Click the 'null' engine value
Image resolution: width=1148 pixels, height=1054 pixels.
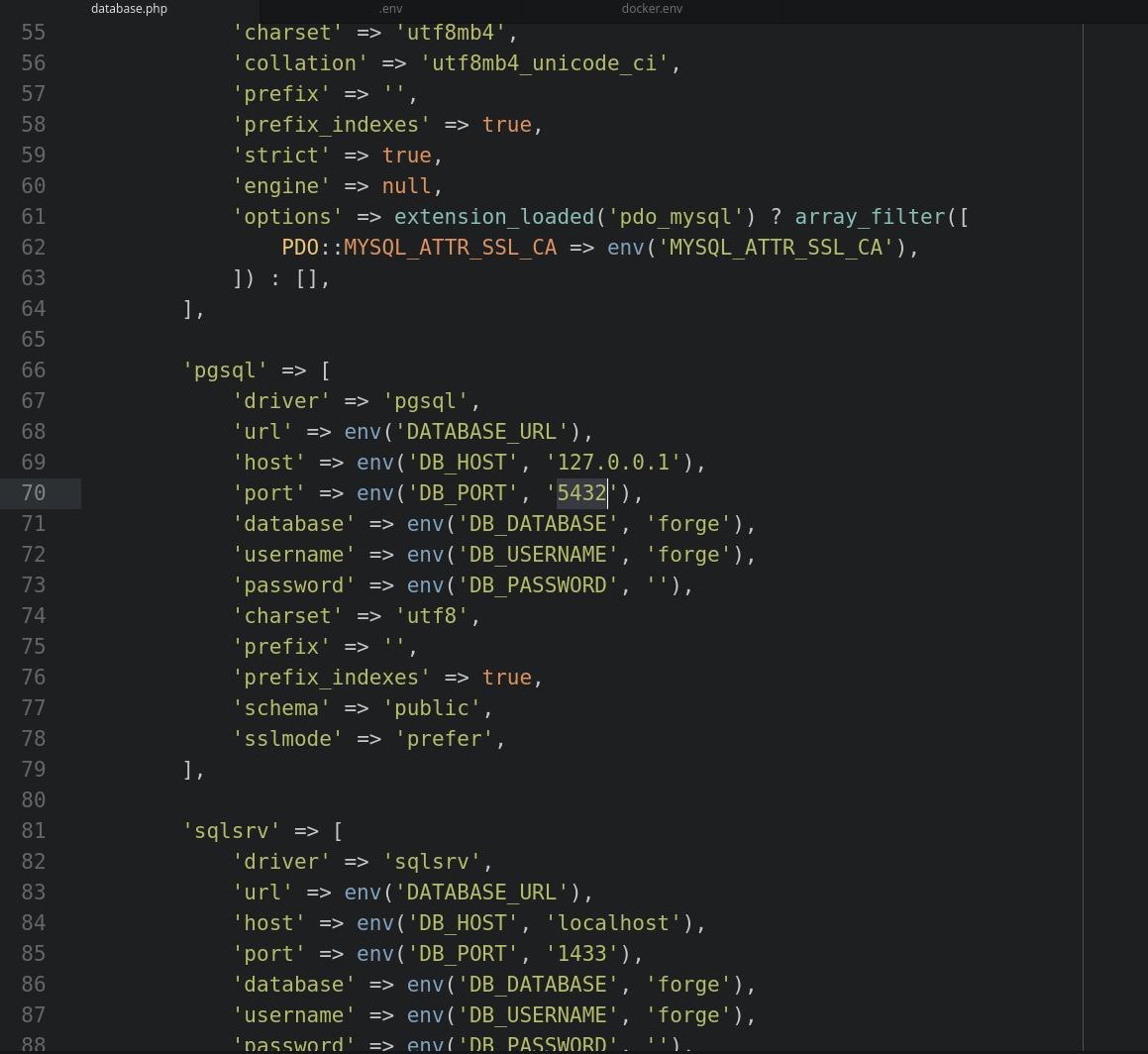coord(406,186)
